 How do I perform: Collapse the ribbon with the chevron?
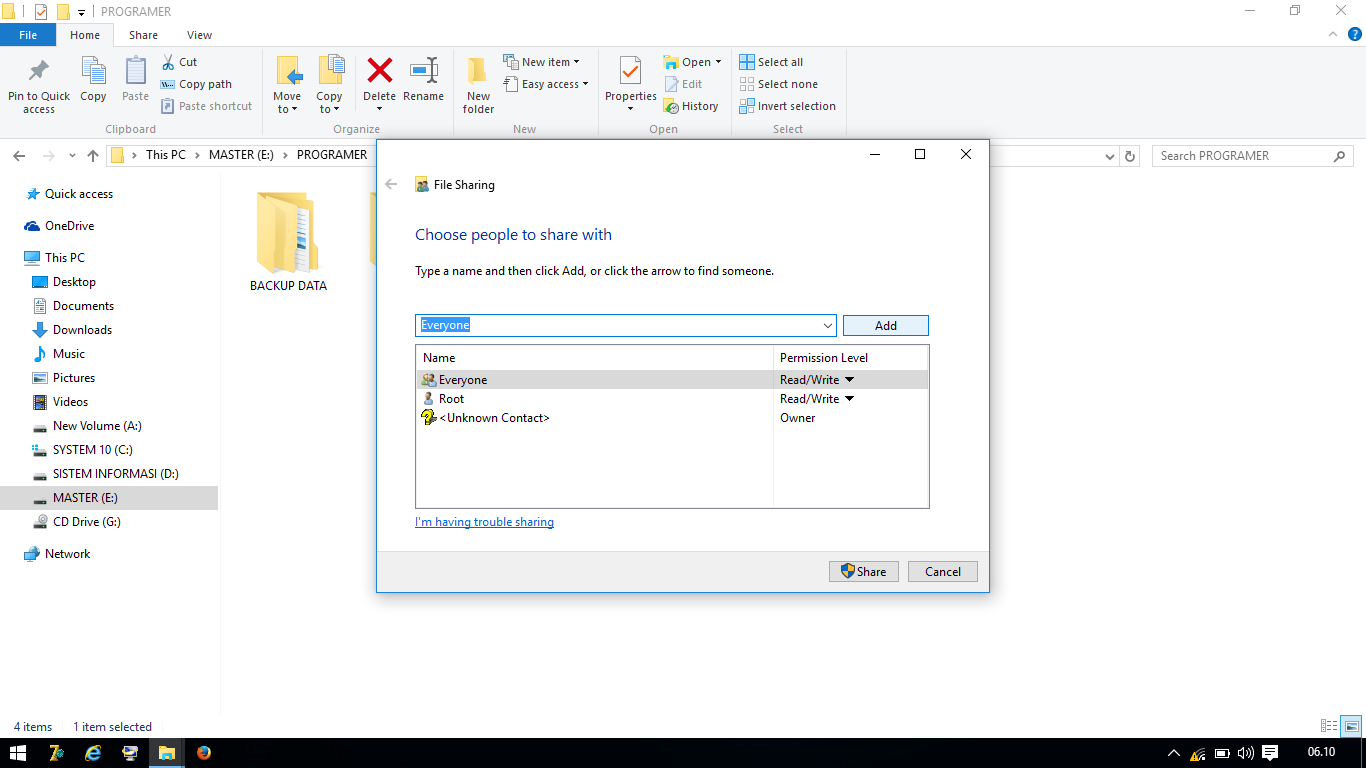pos(1333,34)
